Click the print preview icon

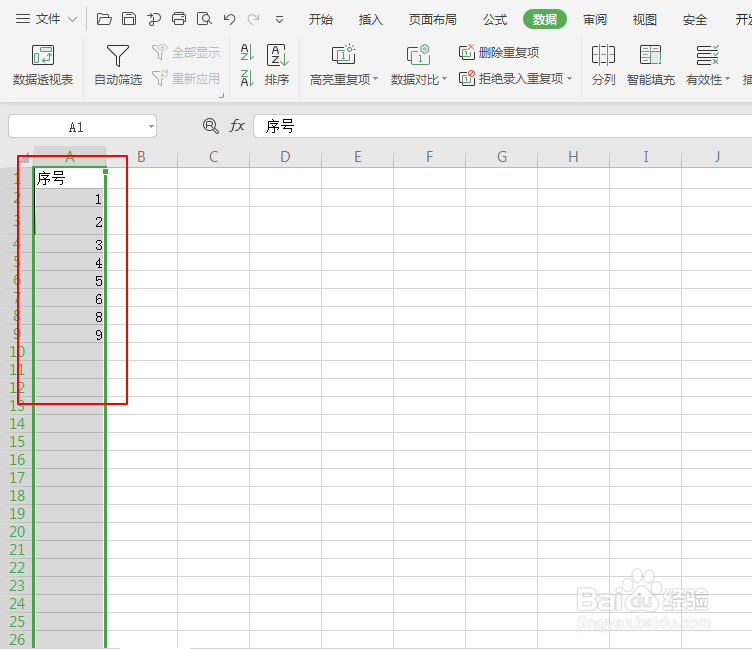point(204,19)
